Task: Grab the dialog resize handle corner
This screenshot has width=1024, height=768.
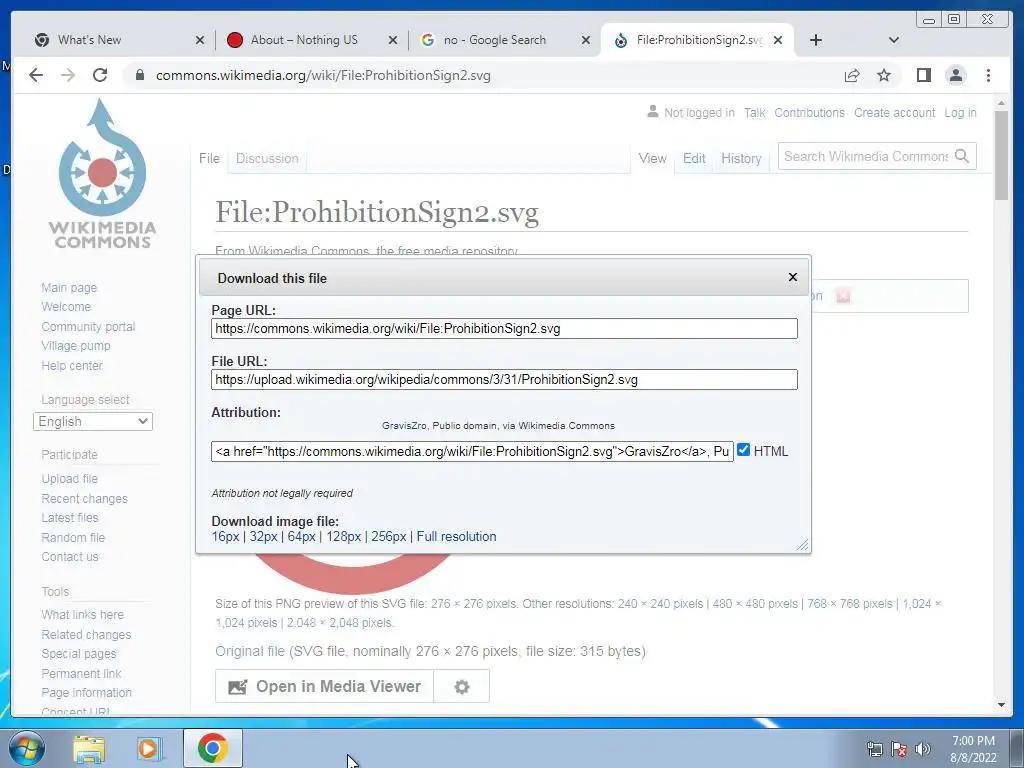Action: 803,545
